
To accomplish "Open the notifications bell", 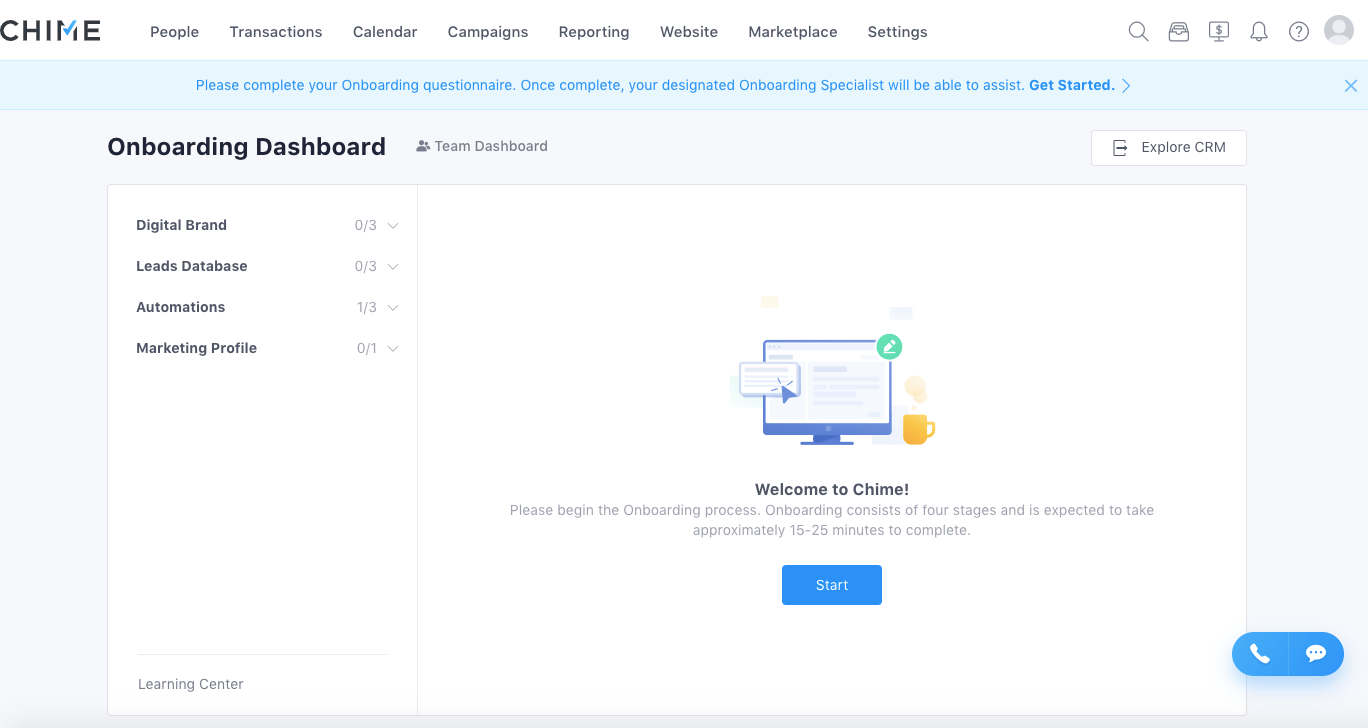I will tap(1259, 32).
